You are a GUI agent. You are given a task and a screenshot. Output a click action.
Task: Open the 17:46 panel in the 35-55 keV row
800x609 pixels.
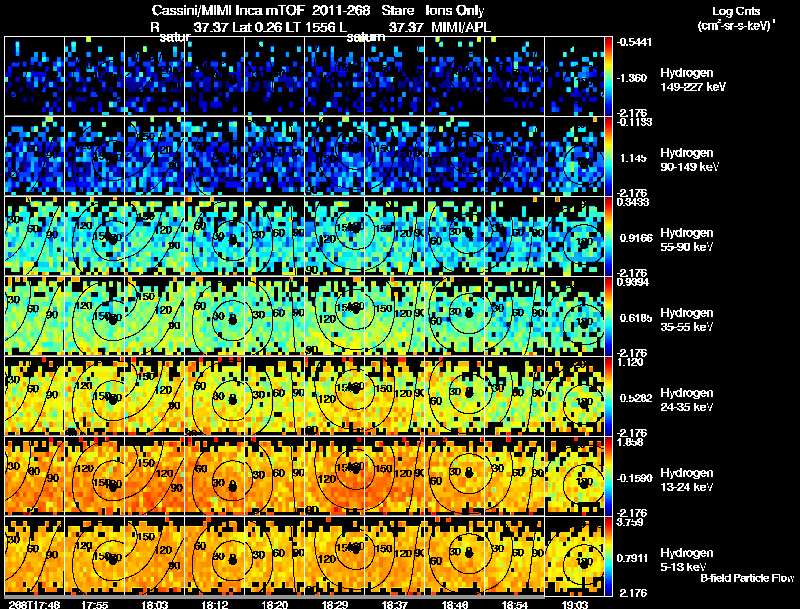35,316
